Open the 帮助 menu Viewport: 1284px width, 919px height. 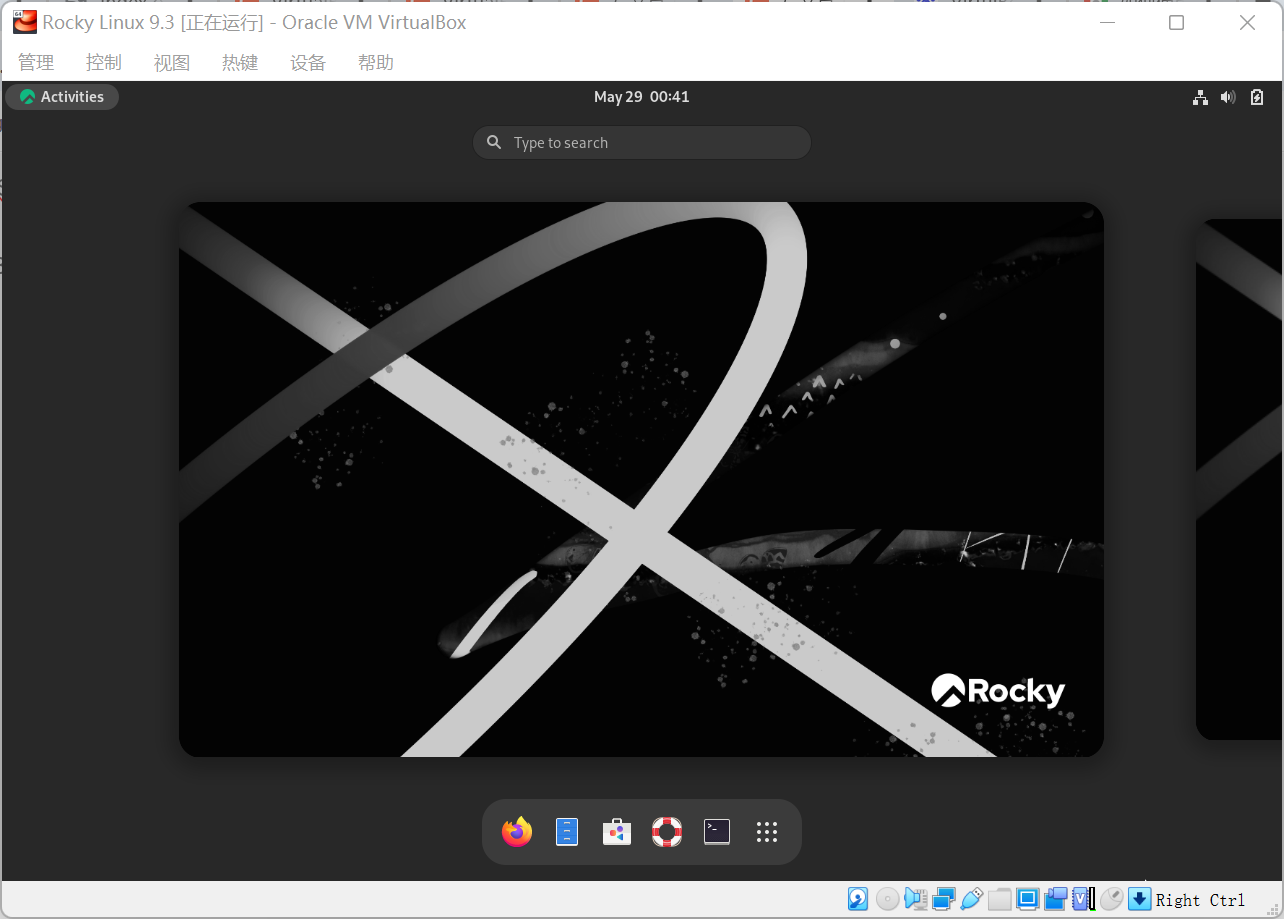pyautogui.click(x=376, y=63)
